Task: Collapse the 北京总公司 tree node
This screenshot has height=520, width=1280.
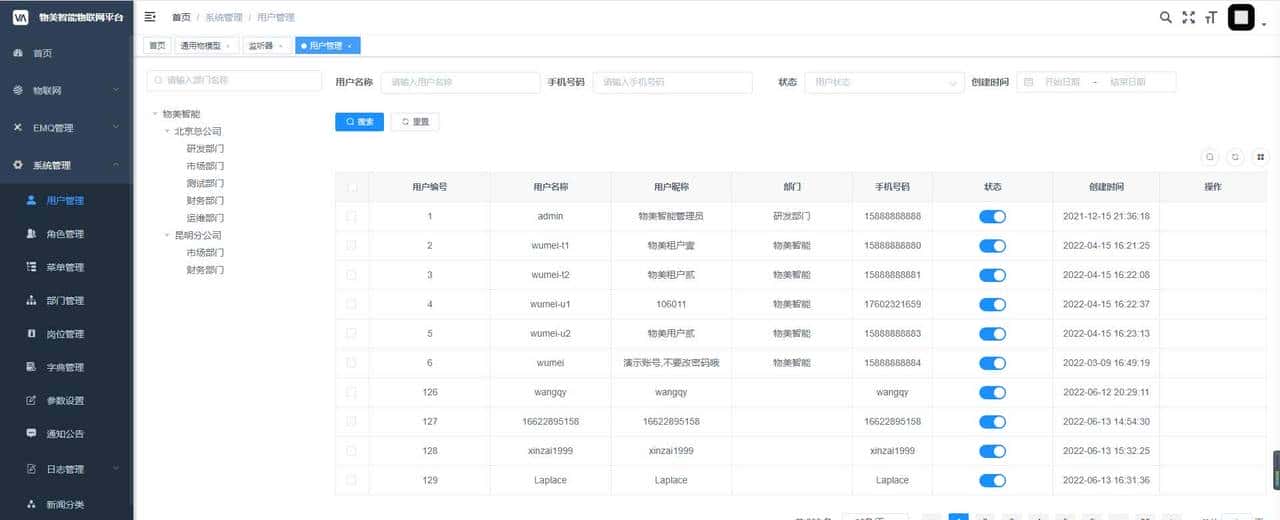Action: [x=167, y=131]
